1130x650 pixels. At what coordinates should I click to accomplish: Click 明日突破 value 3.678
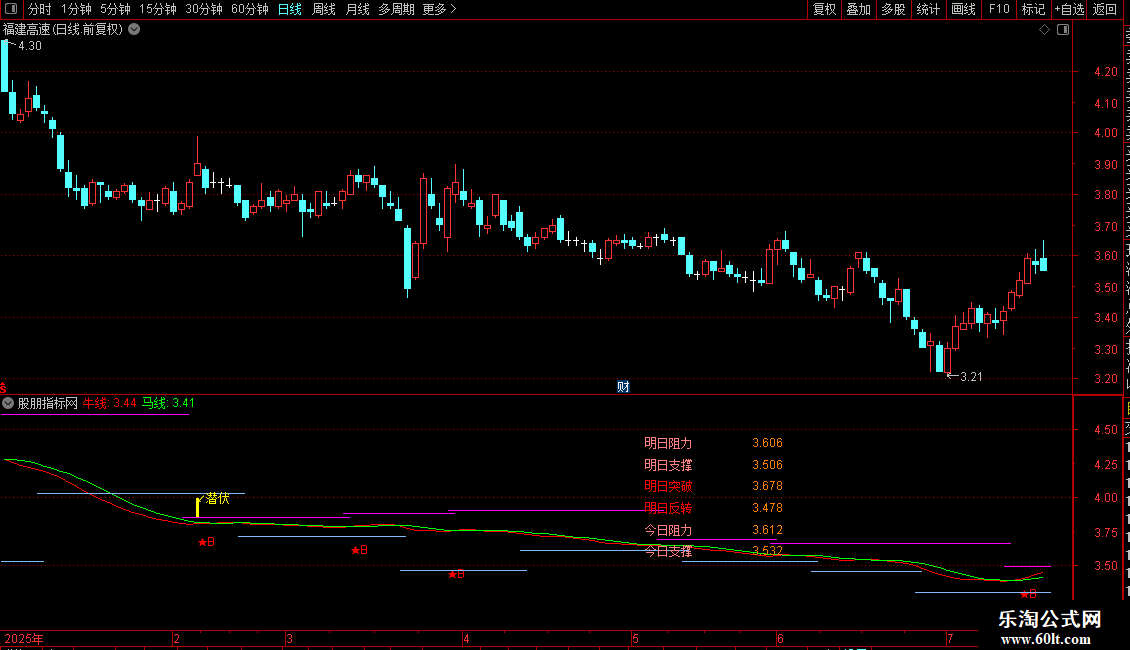767,486
